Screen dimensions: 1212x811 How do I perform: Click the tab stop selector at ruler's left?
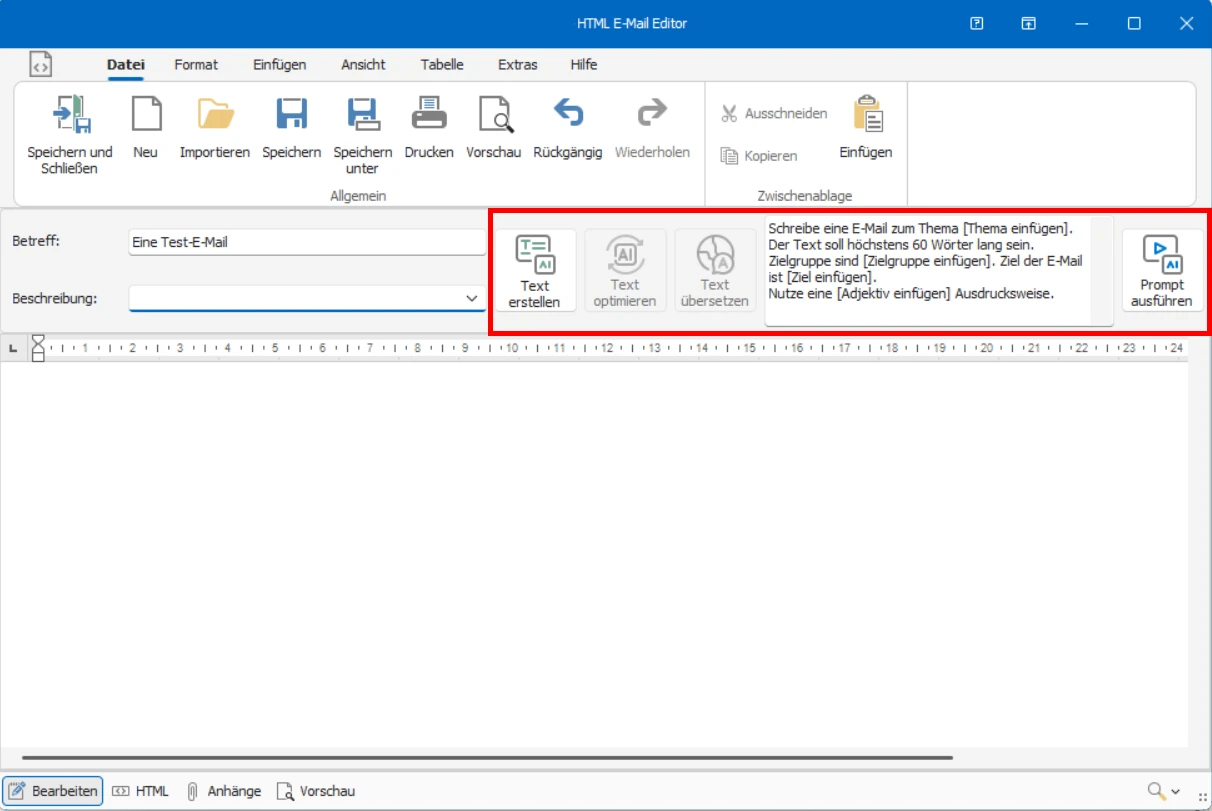13,348
